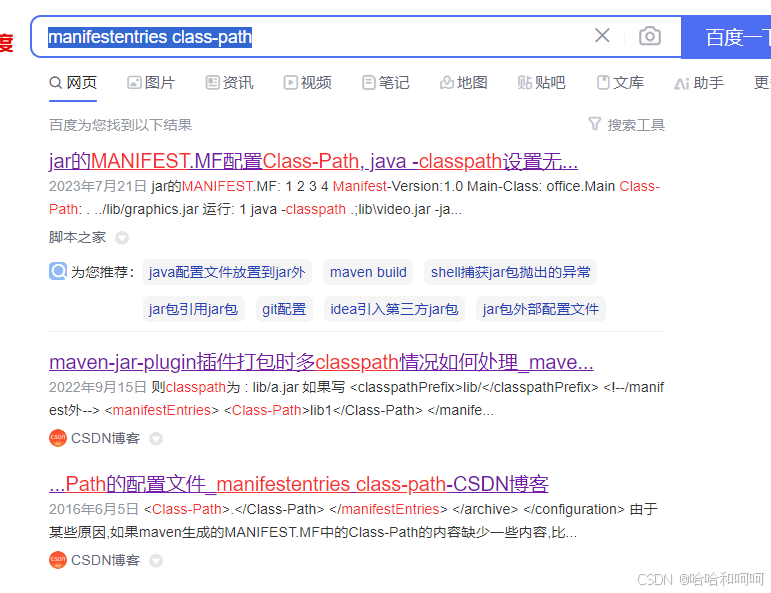Image resolution: width=771 pixels, height=593 pixels.
Task: Clear the search box with the X icon
Action: (x=602, y=35)
